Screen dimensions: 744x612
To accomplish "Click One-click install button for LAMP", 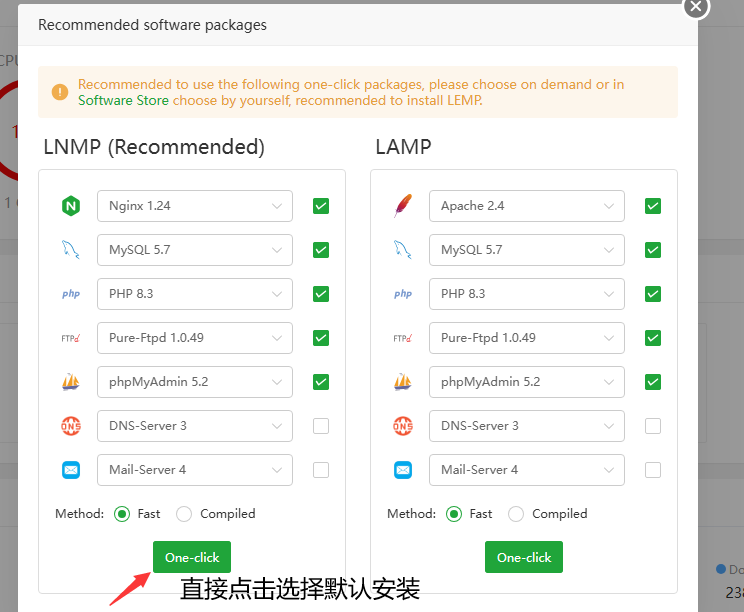I will 524,557.
